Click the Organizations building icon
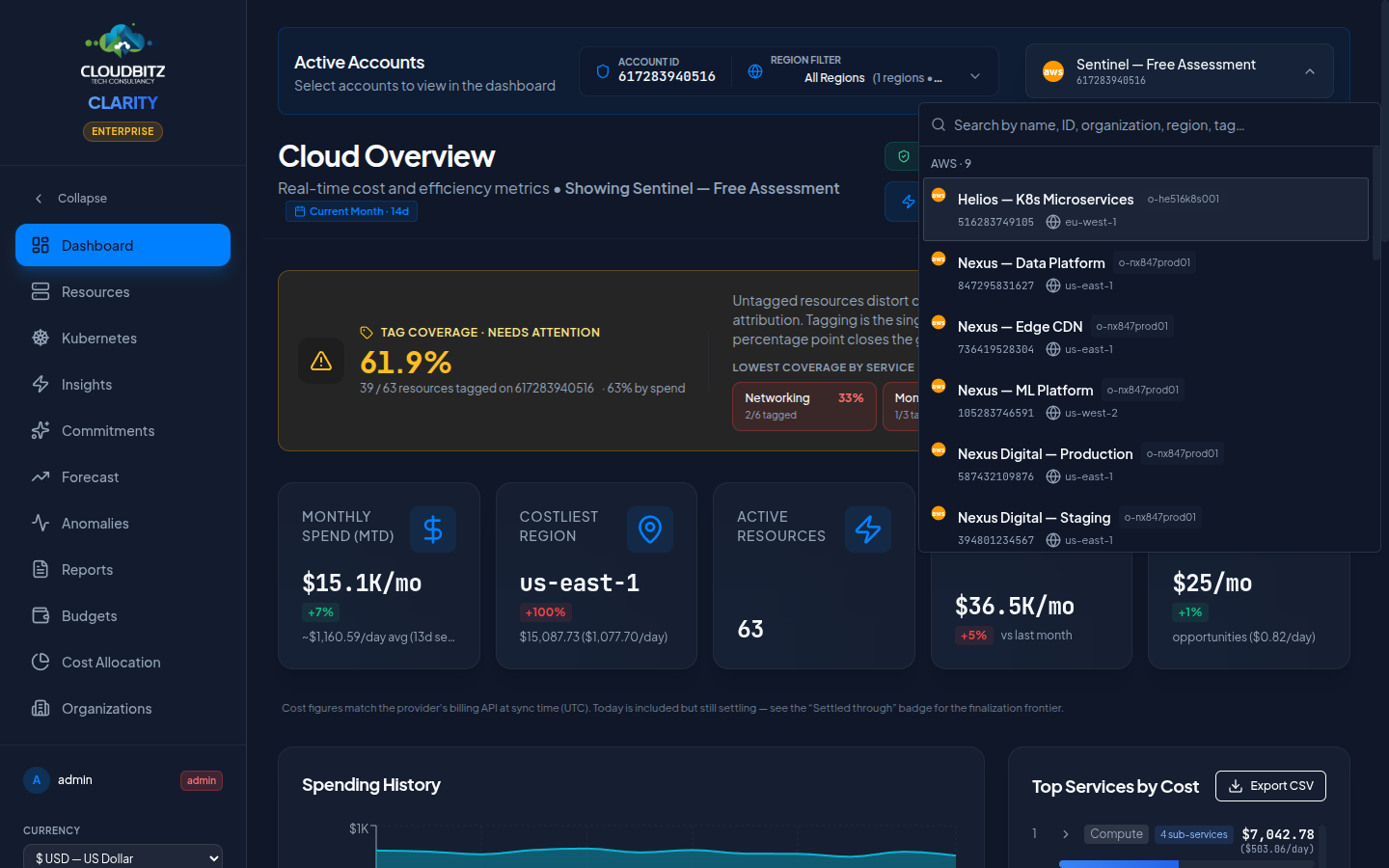This screenshot has height=868, width=1389. coord(41,708)
